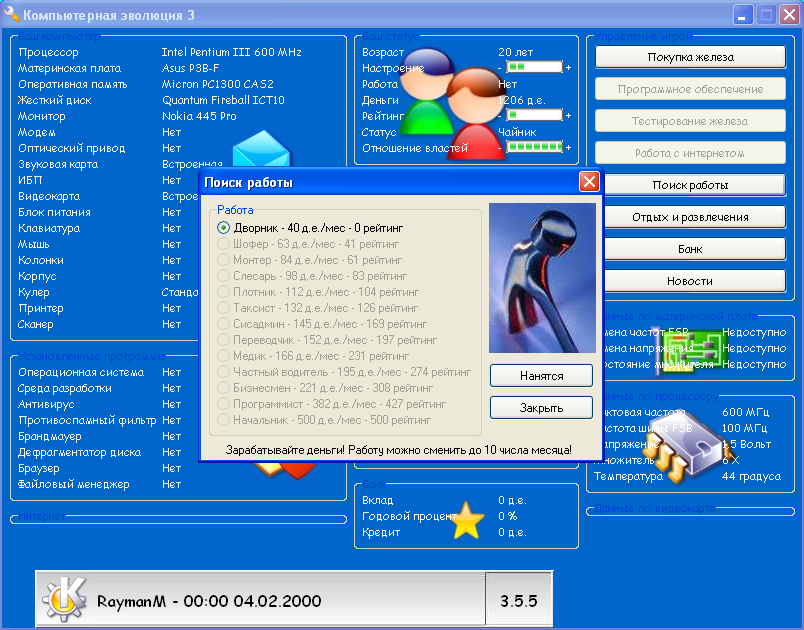804x630 pixels.
Task: Select the Дворник job radio button
Action: (223, 228)
